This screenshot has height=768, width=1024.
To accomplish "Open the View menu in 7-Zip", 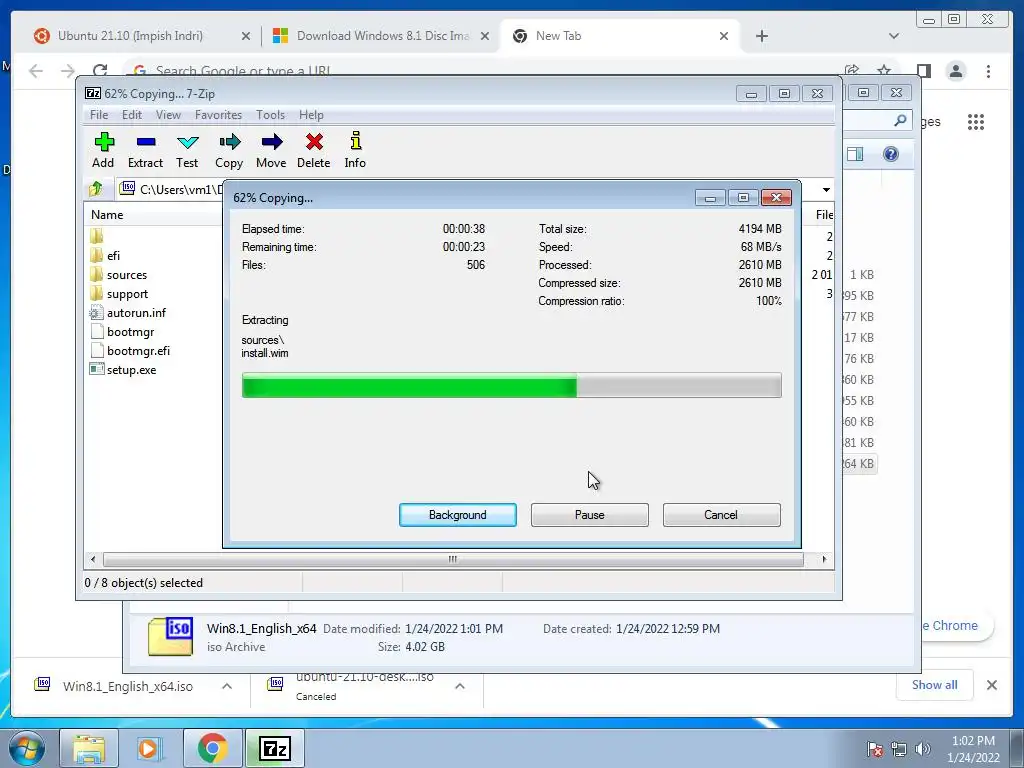I will tap(168, 115).
